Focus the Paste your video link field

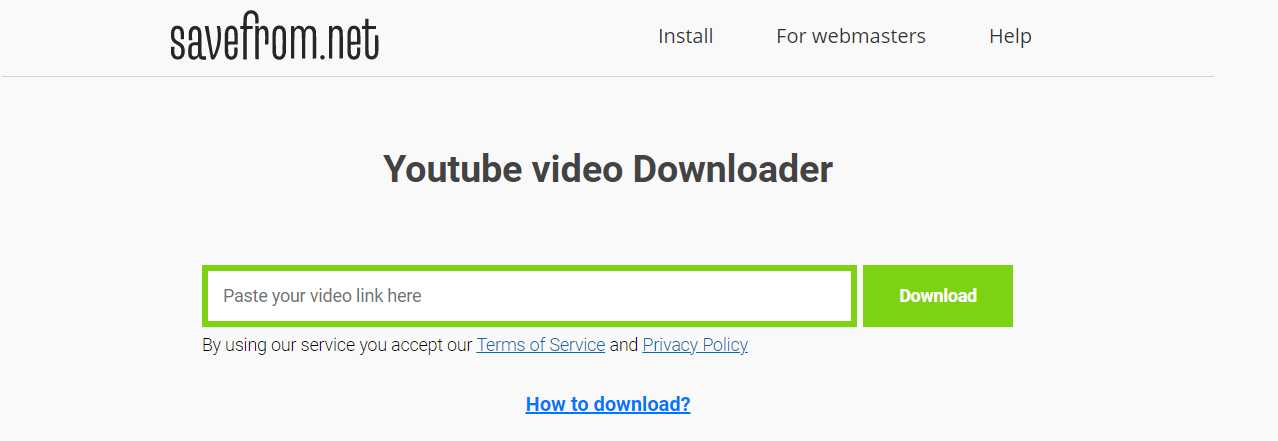(529, 296)
